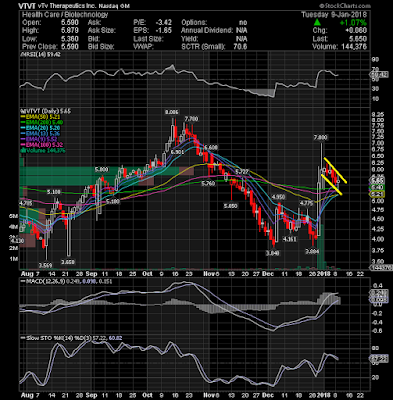The image size is (393, 400).
Task: Click the Nasdaq GM exchange label
Action: click(x=114, y=6)
